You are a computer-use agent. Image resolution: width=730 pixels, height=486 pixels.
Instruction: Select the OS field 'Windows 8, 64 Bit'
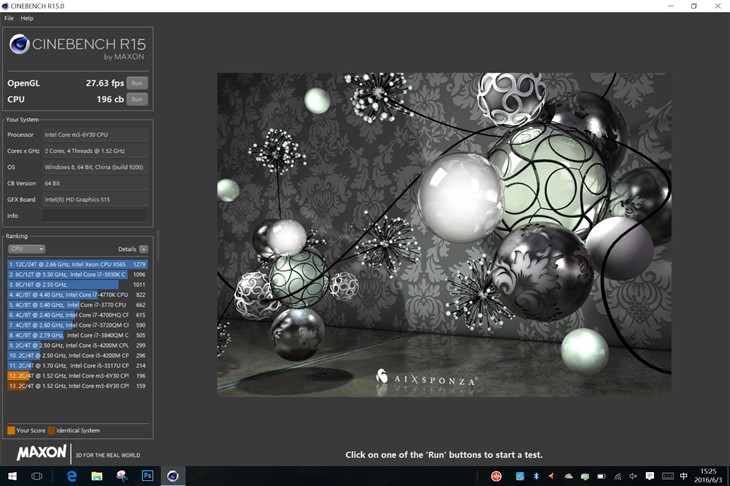point(95,167)
